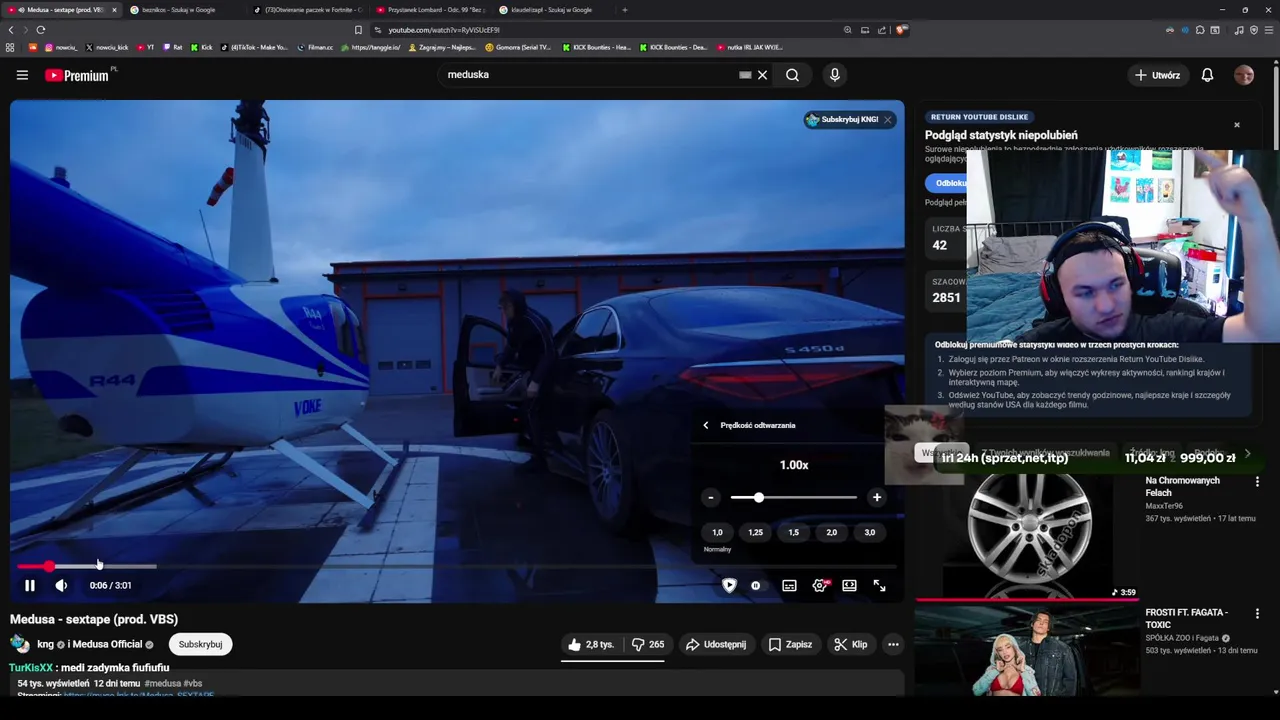1280x720 pixels.
Task: Click the #vbs hashtag
Action: coord(193,684)
